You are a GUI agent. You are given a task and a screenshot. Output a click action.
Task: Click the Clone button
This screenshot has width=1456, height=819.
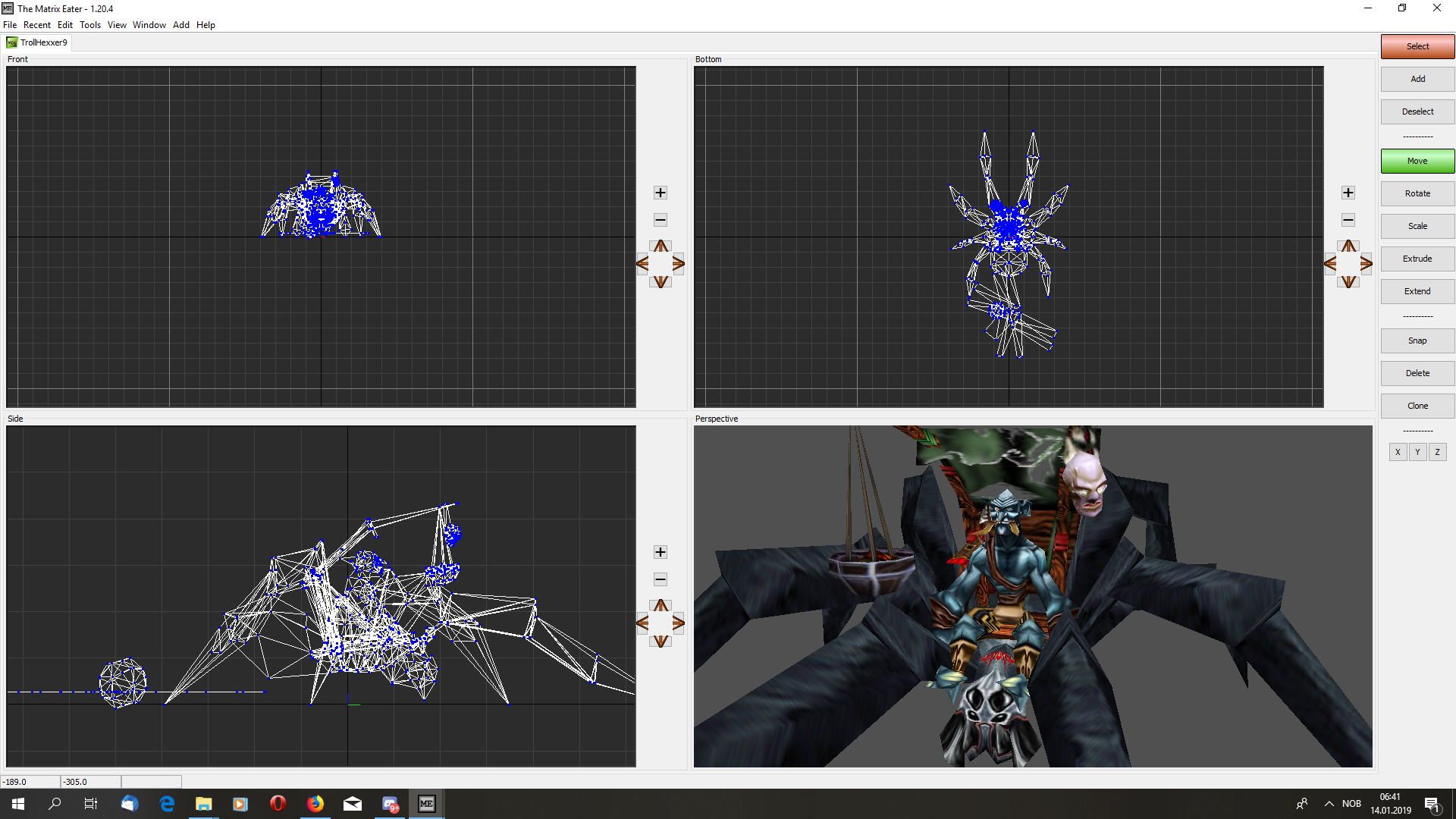(1417, 406)
